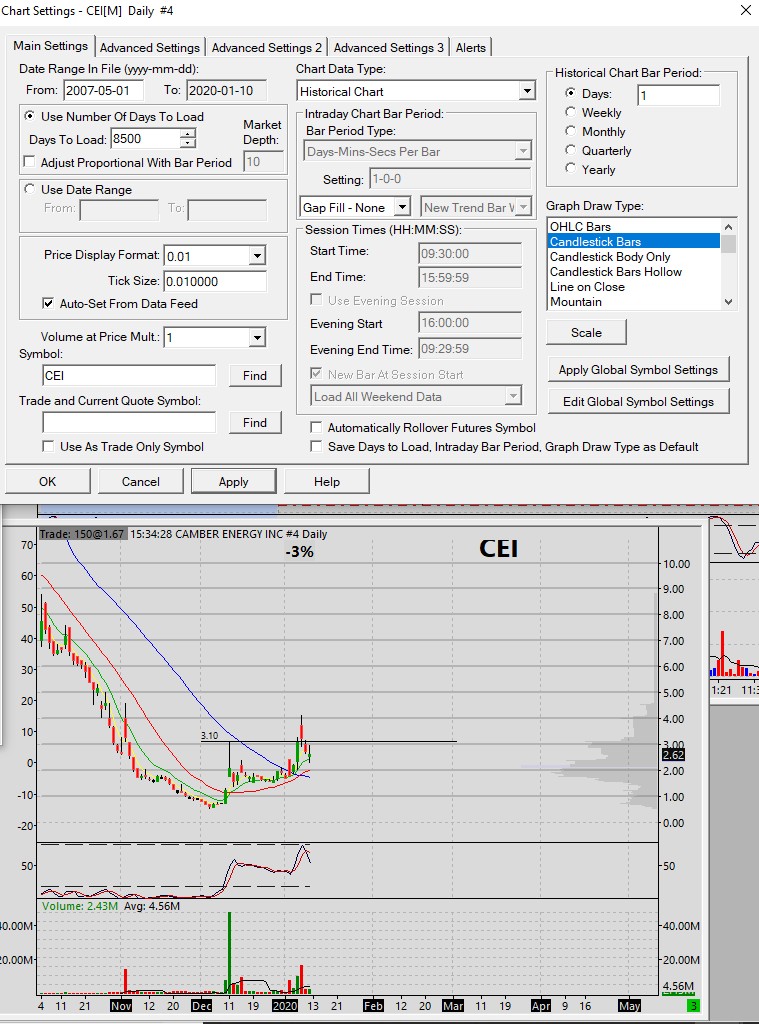Click the Nov date axis label
Screen dimensions: 759x1024
click(x=121, y=1006)
